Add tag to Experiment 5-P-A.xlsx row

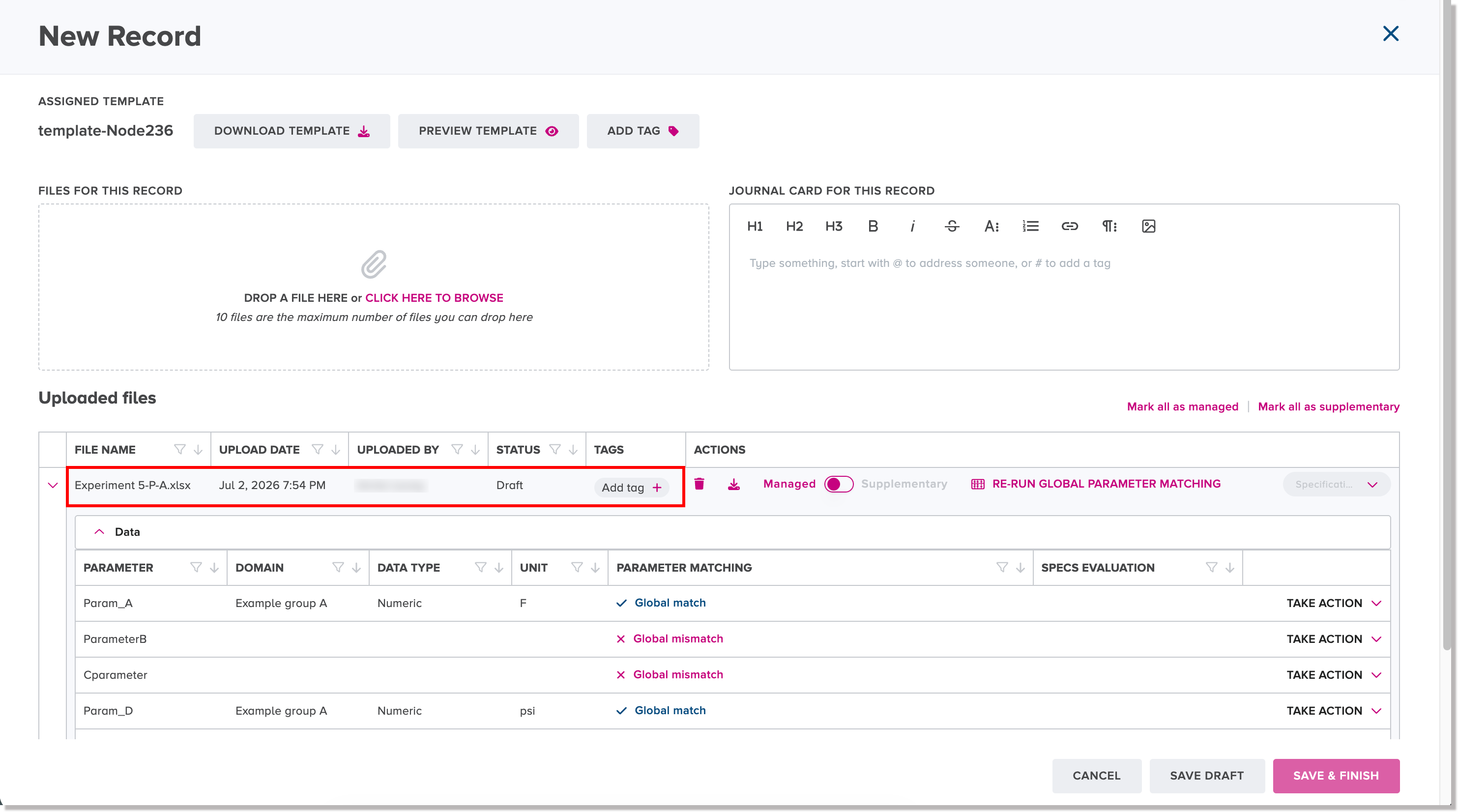pos(631,488)
